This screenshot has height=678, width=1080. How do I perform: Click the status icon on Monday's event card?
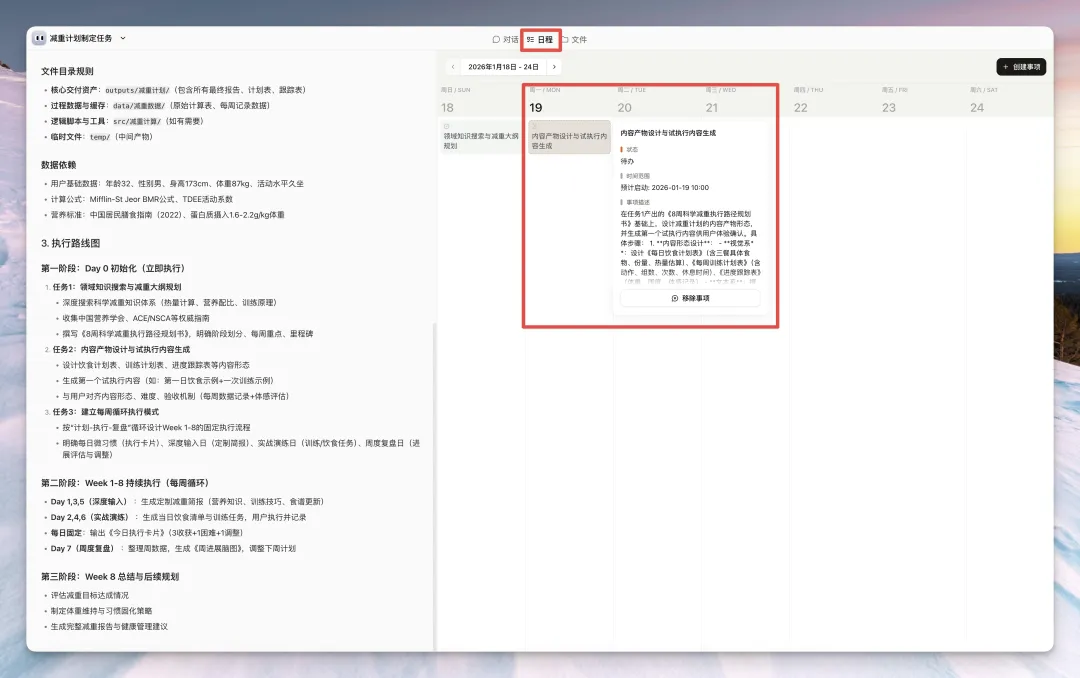click(534, 125)
